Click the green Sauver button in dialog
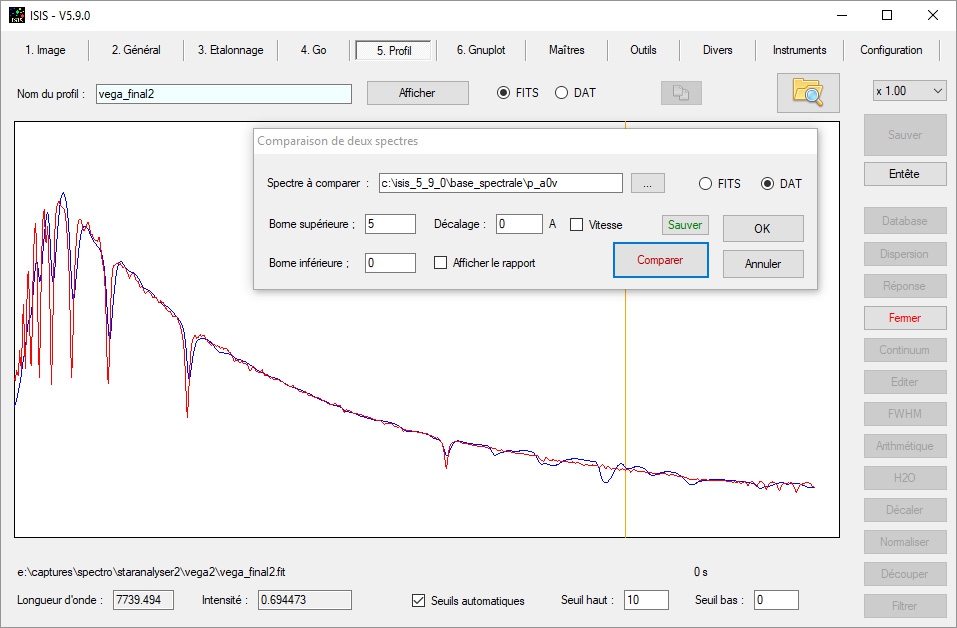Image resolution: width=957 pixels, height=628 pixels. [685, 225]
